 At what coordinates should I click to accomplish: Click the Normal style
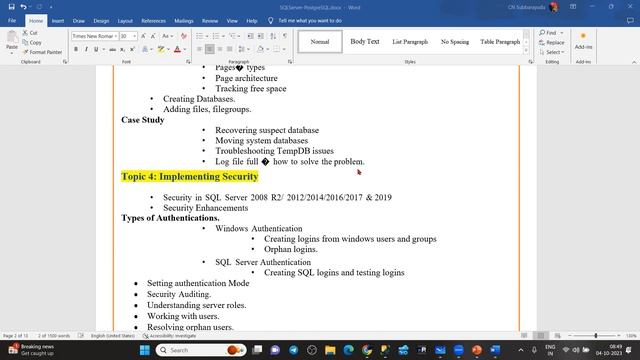(320, 42)
